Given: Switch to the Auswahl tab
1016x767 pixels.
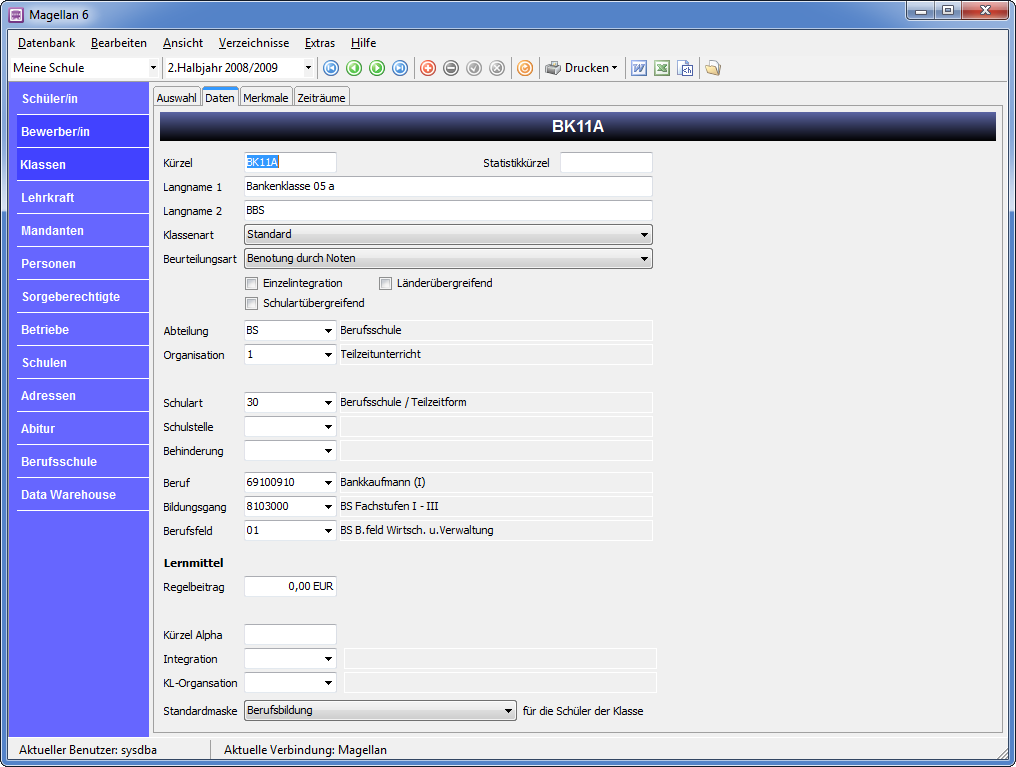Looking at the screenshot, I should [176, 98].
